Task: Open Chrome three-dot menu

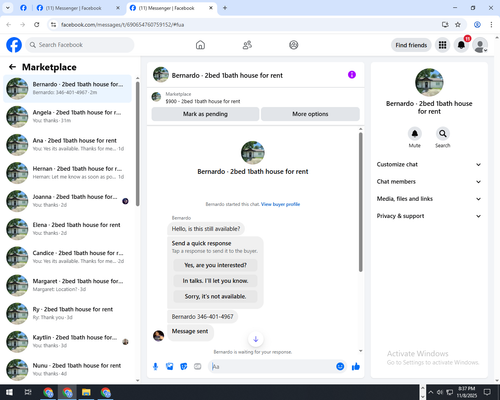Action: pos(491,25)
